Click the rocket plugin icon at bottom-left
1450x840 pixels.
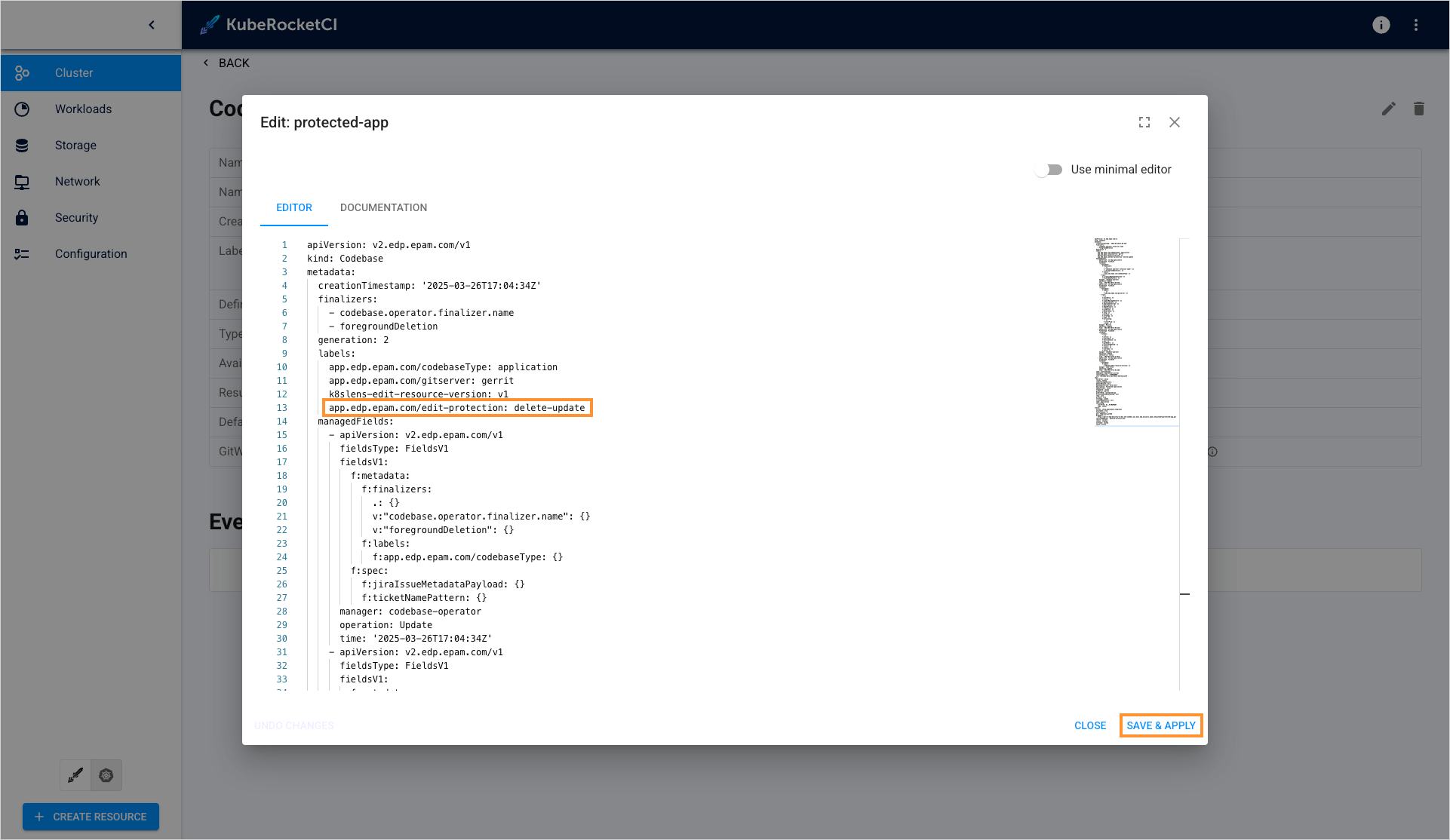pyautogui.click(x=75, y=775)
